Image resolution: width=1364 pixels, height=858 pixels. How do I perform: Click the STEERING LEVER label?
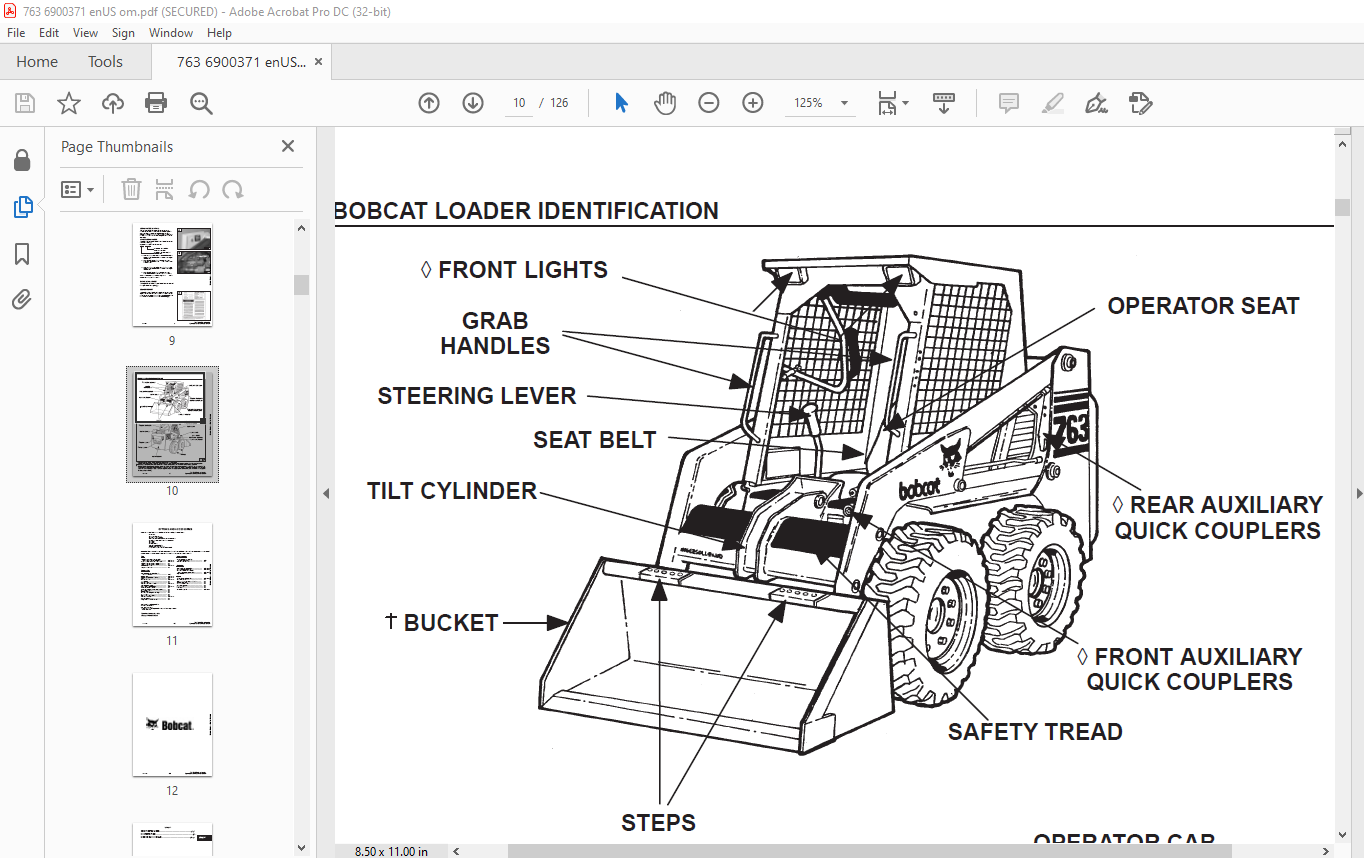477,396
